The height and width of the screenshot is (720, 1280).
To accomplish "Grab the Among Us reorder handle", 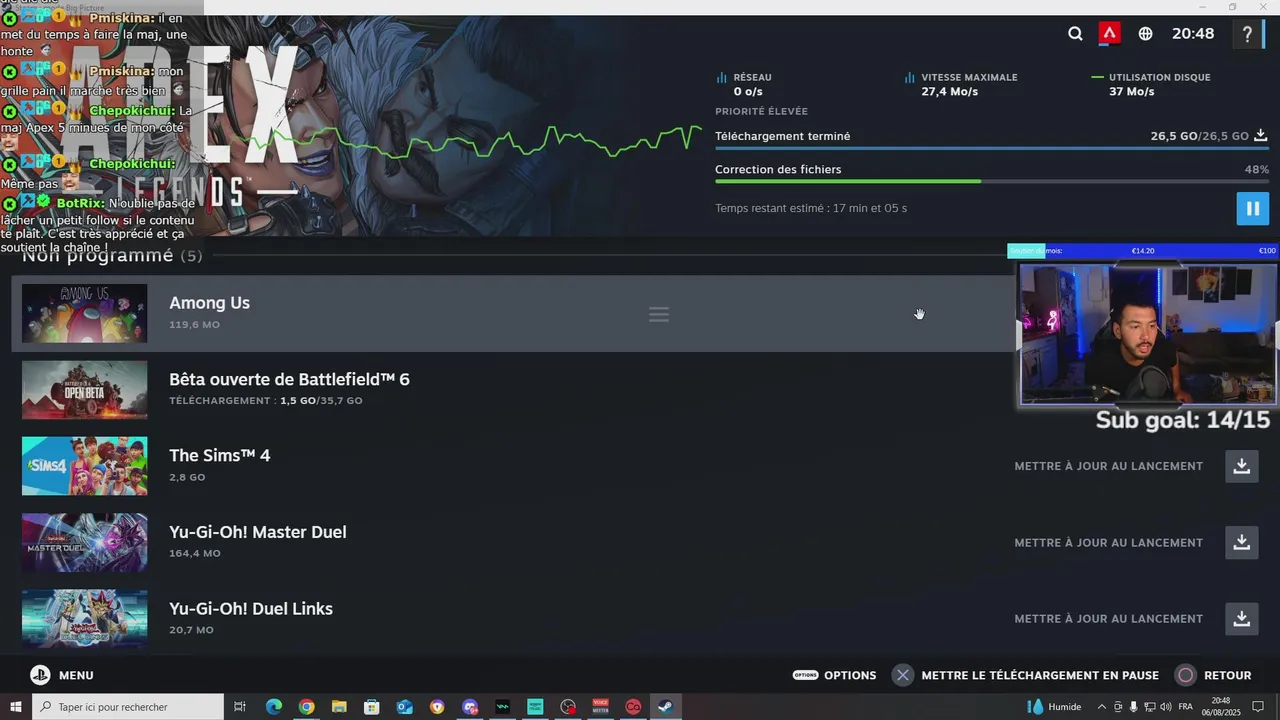I will coord(658,314).
